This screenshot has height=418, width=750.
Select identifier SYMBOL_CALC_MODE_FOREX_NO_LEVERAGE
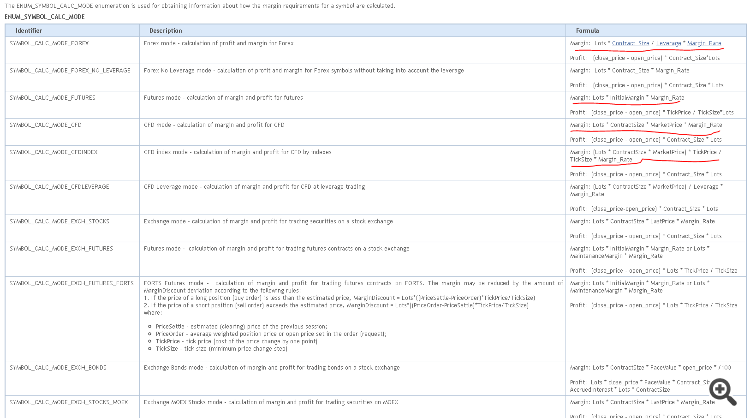coord(70,70)
